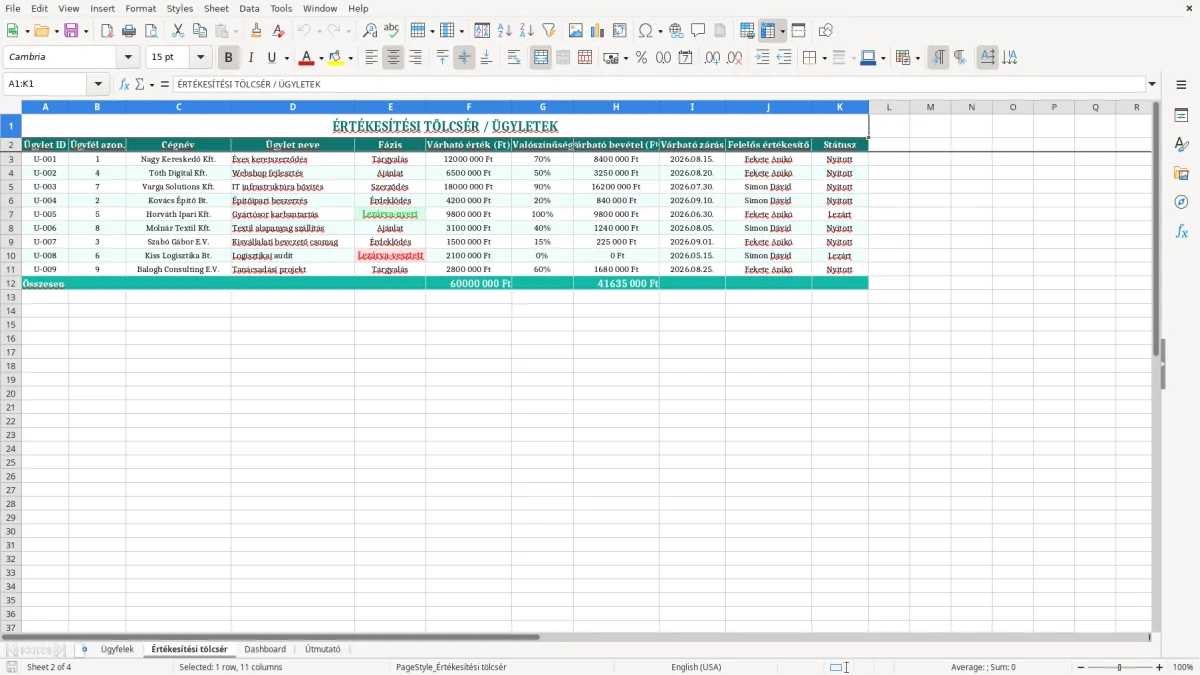This screenshot has height=675, width=1200.
Task: Expand the formula bar input line
Action: click(1152, 84)
